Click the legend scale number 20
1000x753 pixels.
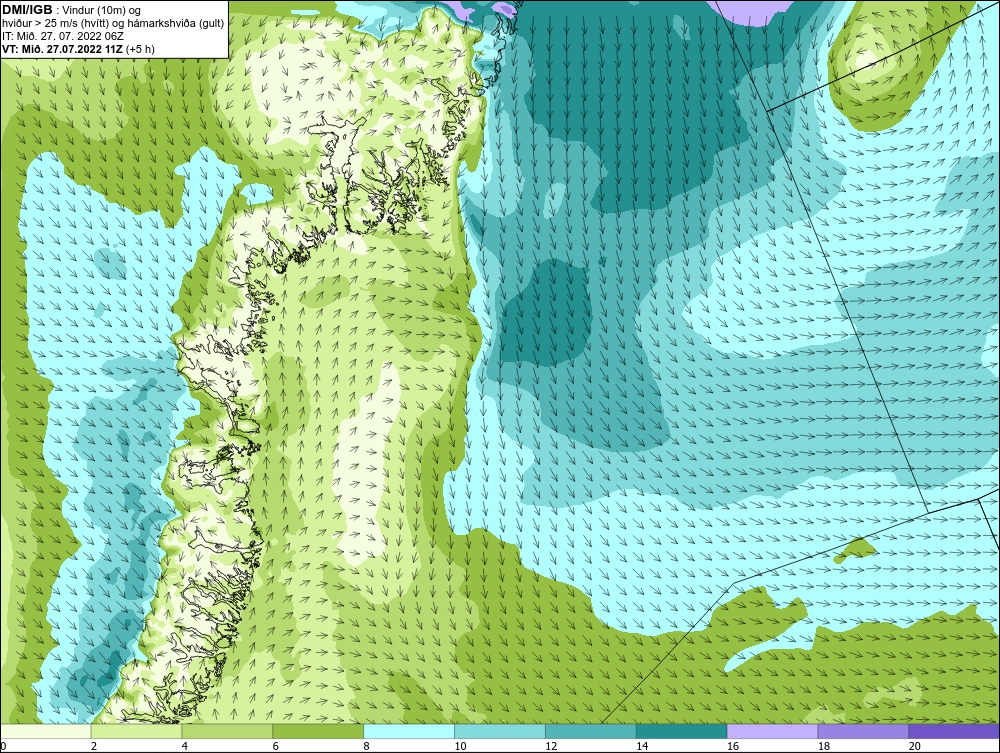(x=915, y=746)
